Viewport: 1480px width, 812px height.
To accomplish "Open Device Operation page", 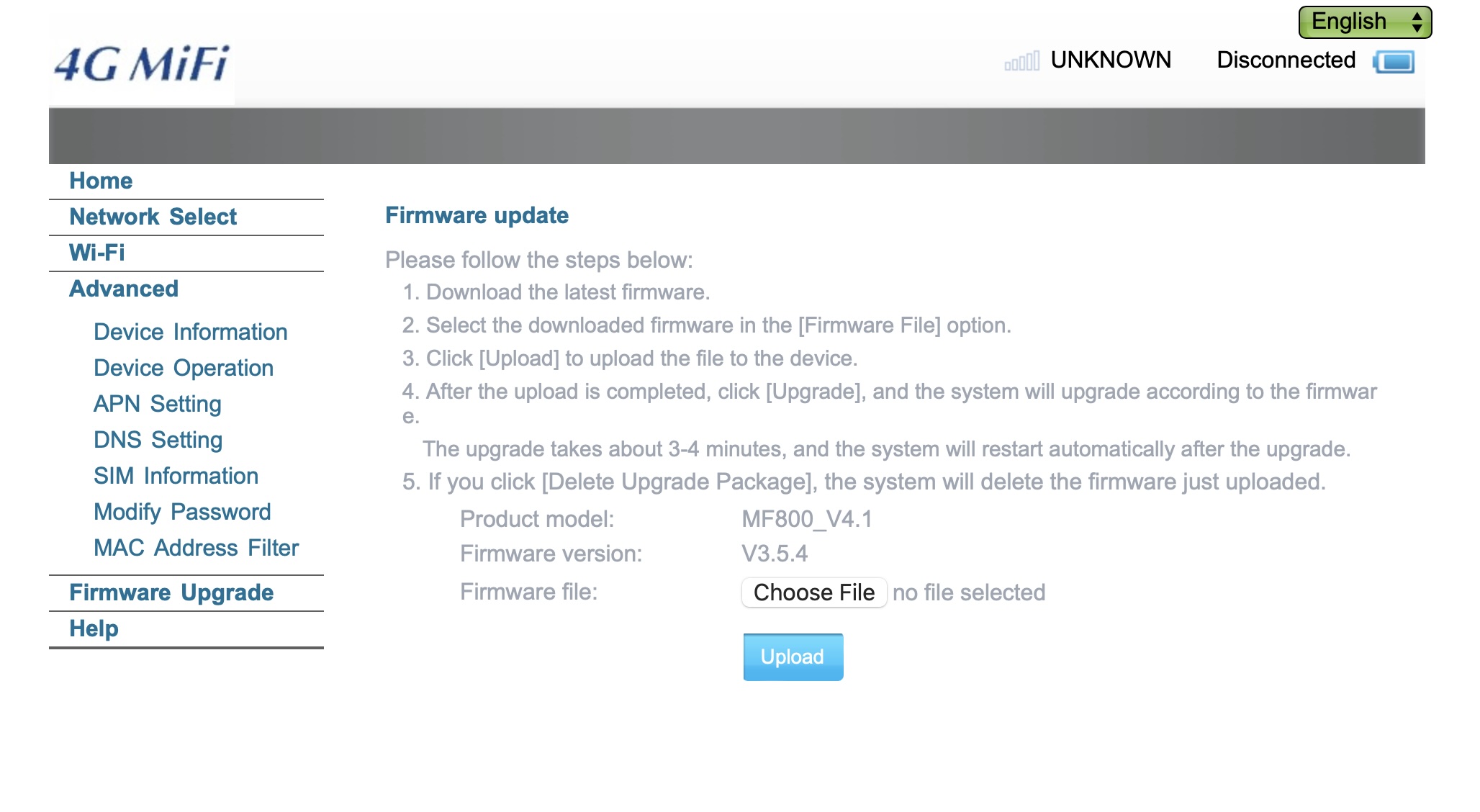I will coord(184,368).
